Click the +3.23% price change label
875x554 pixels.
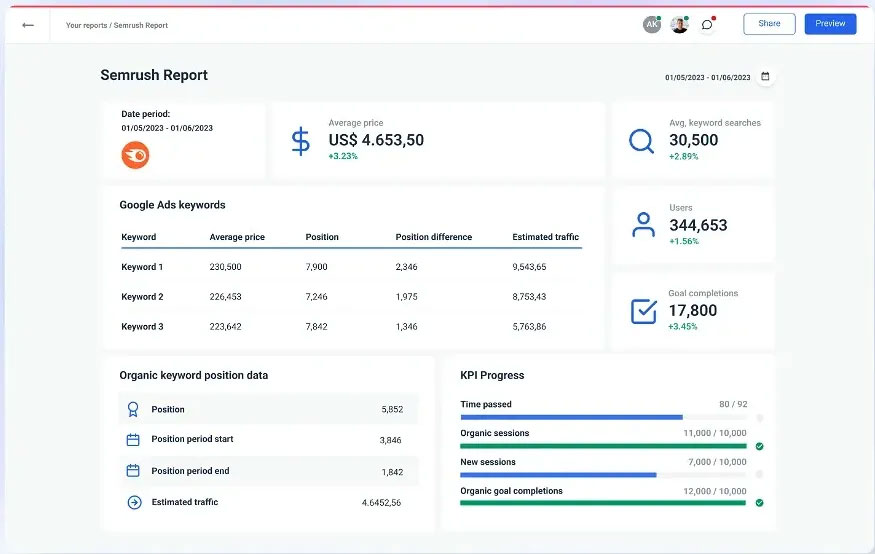343,156
